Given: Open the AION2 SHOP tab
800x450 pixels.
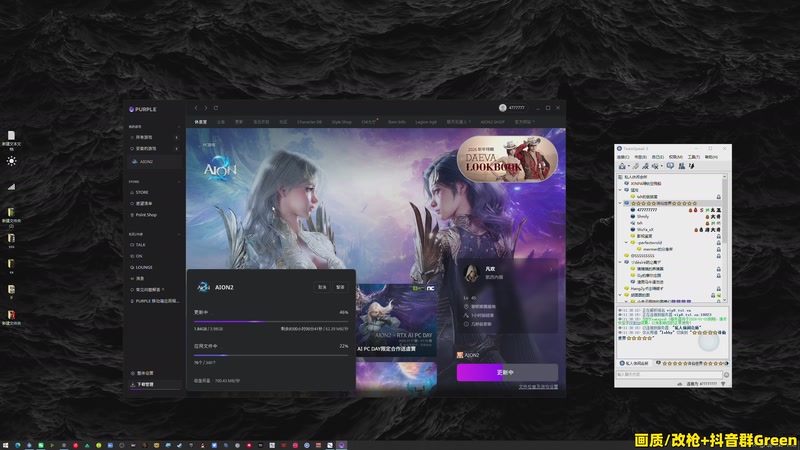Looking at the screenshot, I should [x=492, y=122].
